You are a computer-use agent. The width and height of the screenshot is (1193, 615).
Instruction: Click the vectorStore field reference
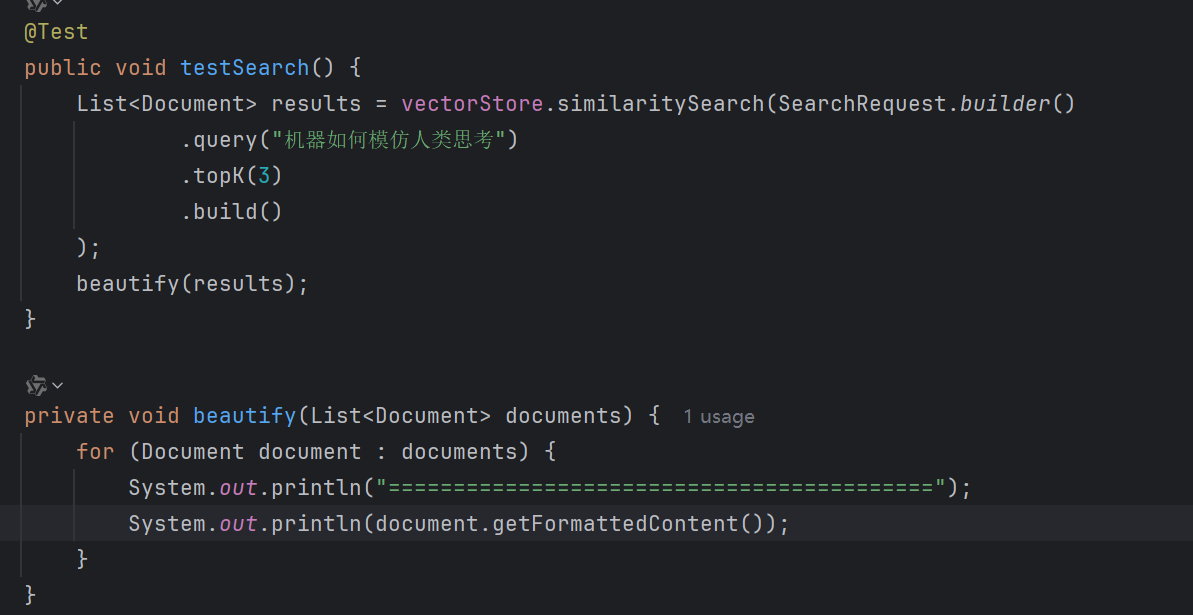tap(472, 104)
